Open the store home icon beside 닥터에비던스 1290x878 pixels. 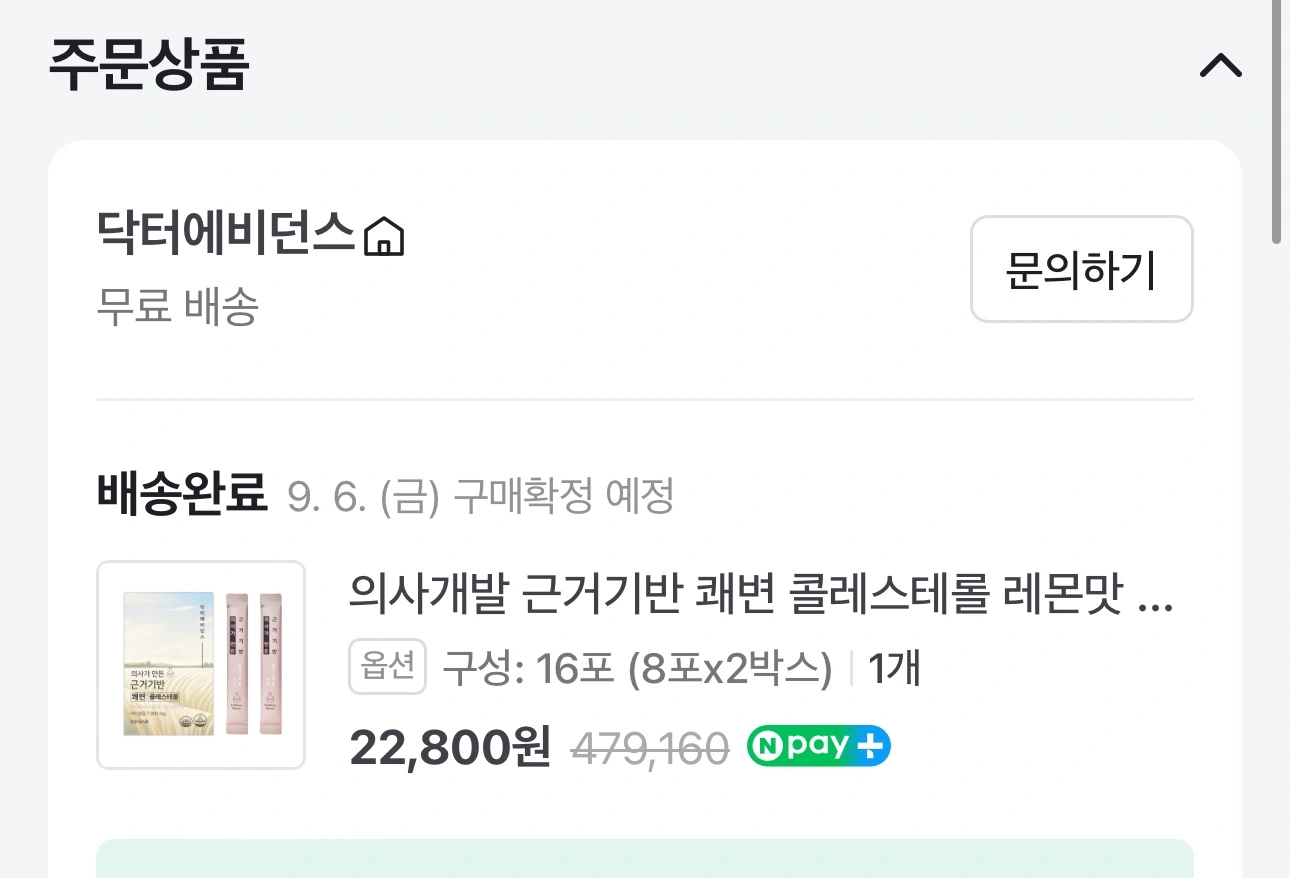[384, 237]
